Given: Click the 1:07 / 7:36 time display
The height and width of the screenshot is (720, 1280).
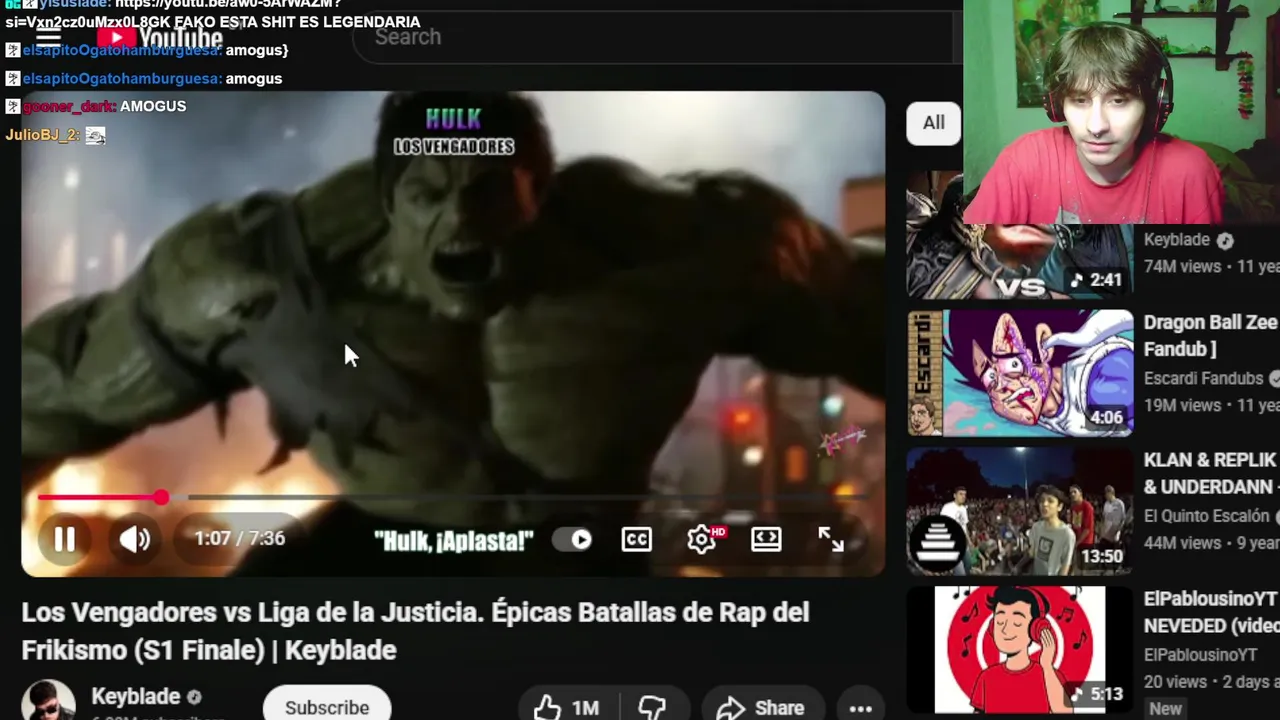Looking at the screenshot, I should (x=239, y=538).
